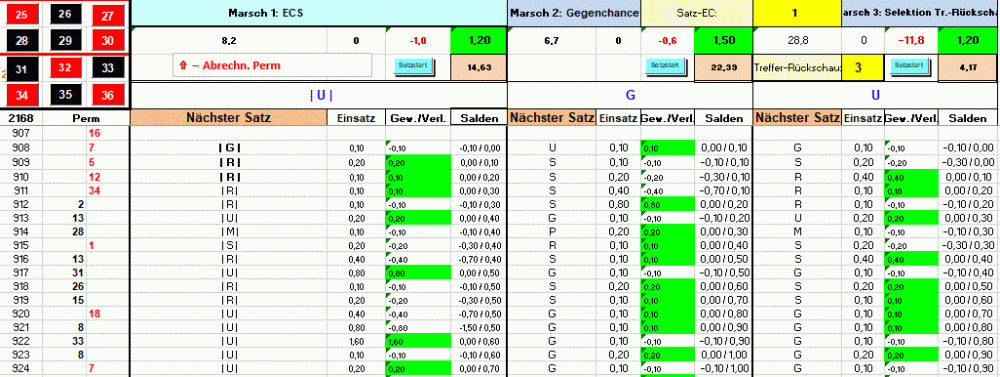The height and width of the screenshot is (377, 1000).
Task: Select the 'Nächster Satz' header of Marsch 1
Action: (229, 118)
